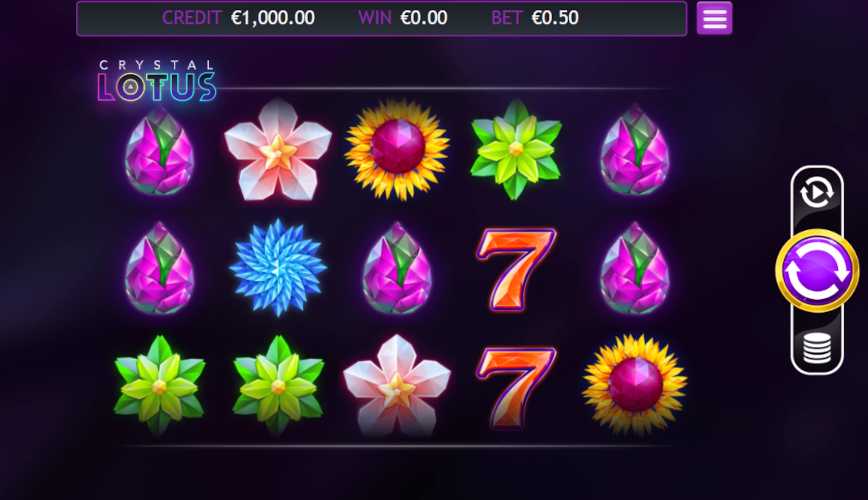Select the top-right pink lotus bud
This screenshot has width=868, height=500.
pyautogui.click(x=635, y=151)
